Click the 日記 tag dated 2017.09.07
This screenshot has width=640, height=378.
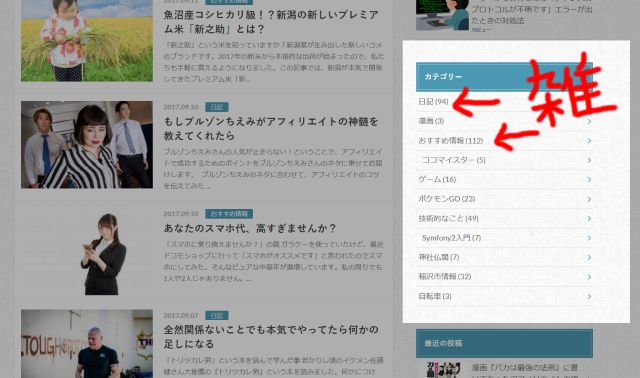coord(216,316)
